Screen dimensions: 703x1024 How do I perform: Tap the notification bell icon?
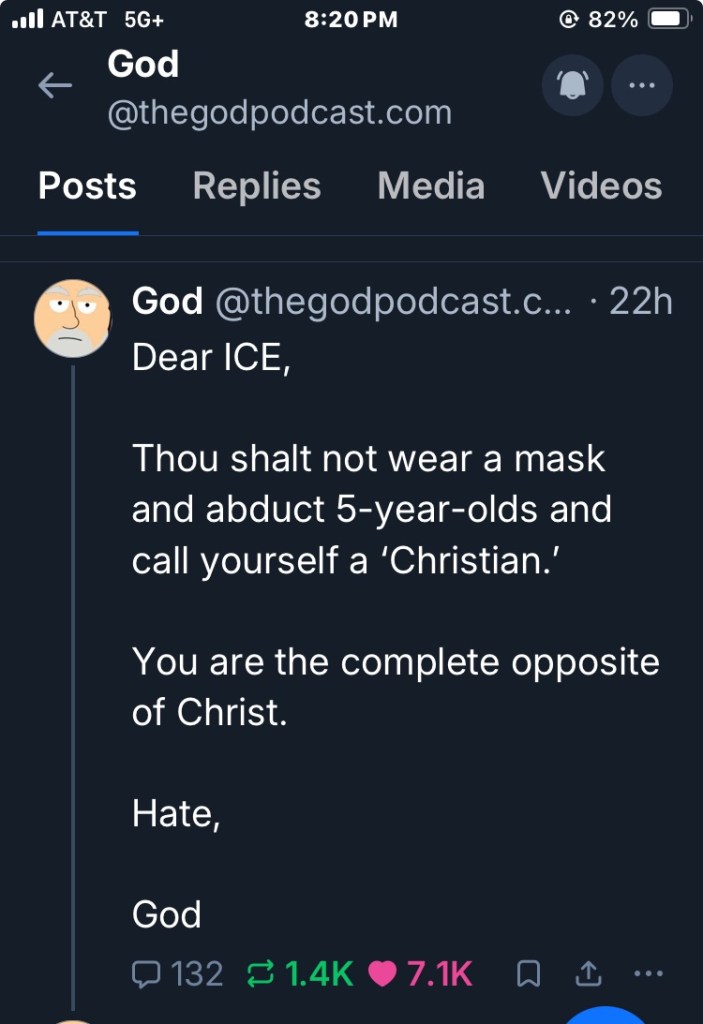[x=572, y=86]
